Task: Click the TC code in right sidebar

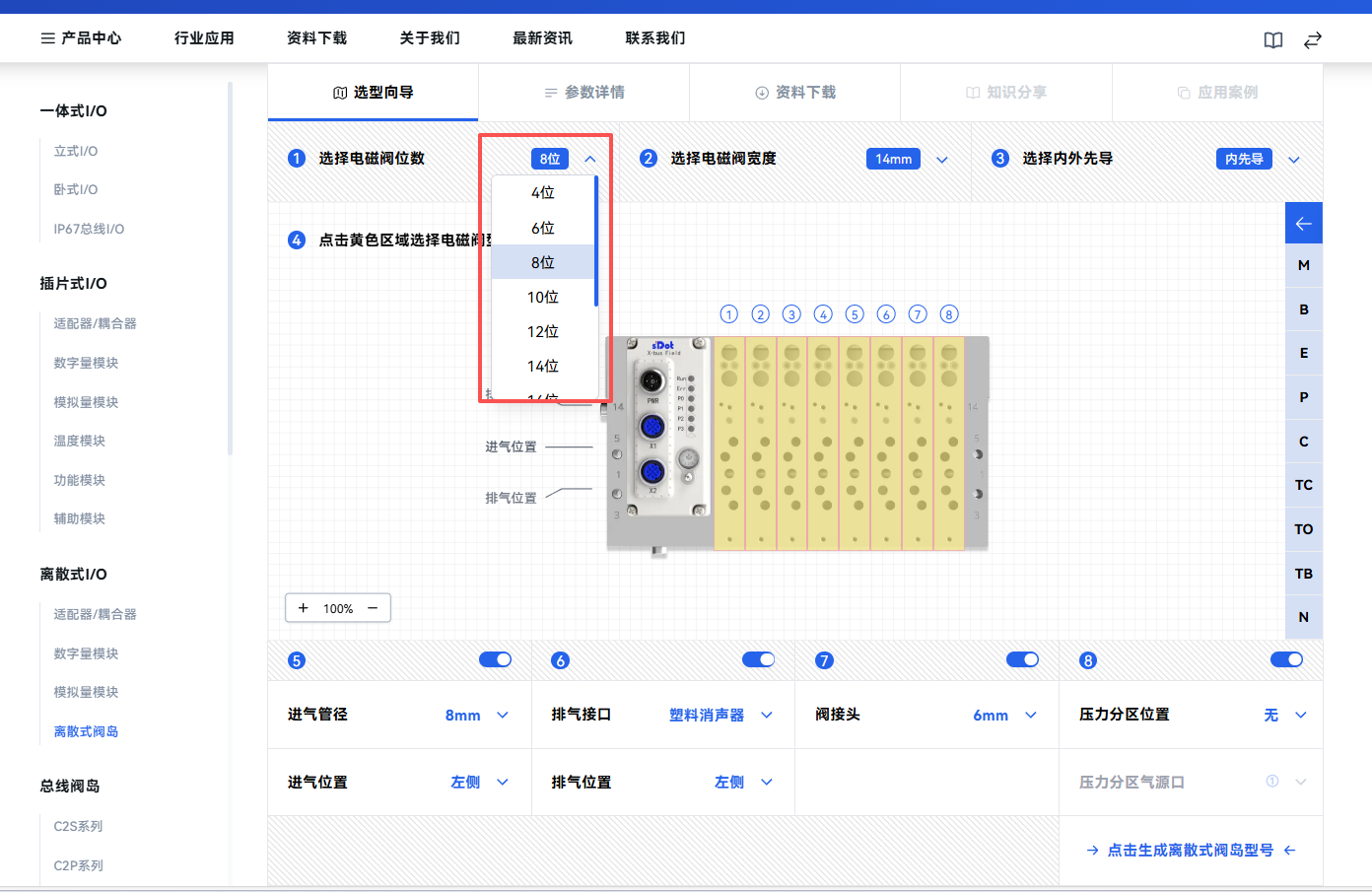Action: [x=1303, y=485]
